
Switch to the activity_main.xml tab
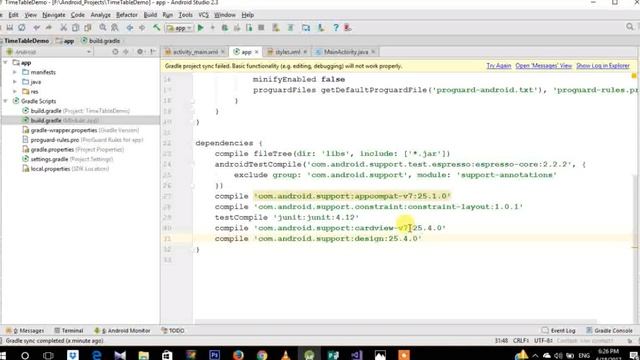point(194,52)
